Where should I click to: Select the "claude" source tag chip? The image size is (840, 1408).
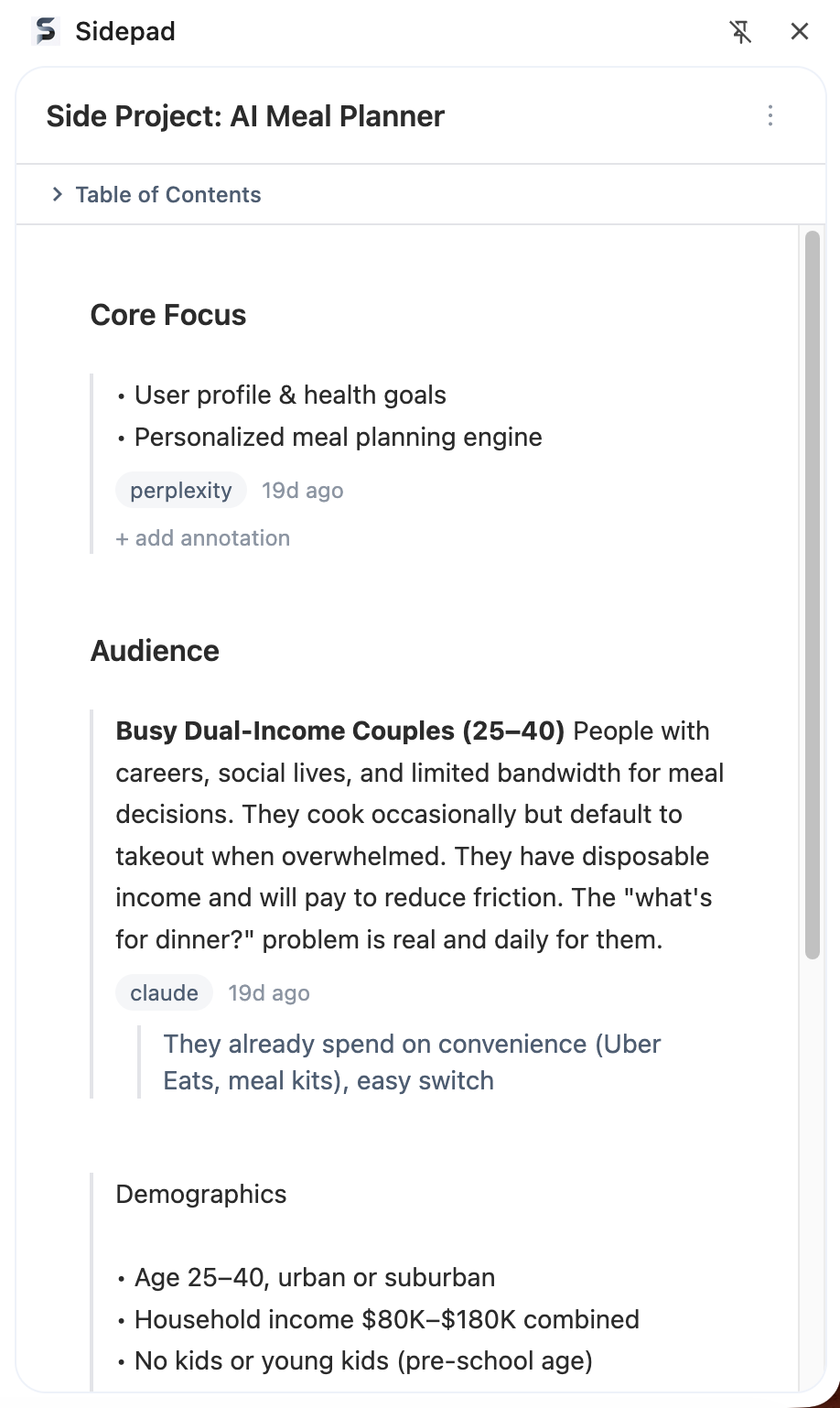[x=163, y=992]
